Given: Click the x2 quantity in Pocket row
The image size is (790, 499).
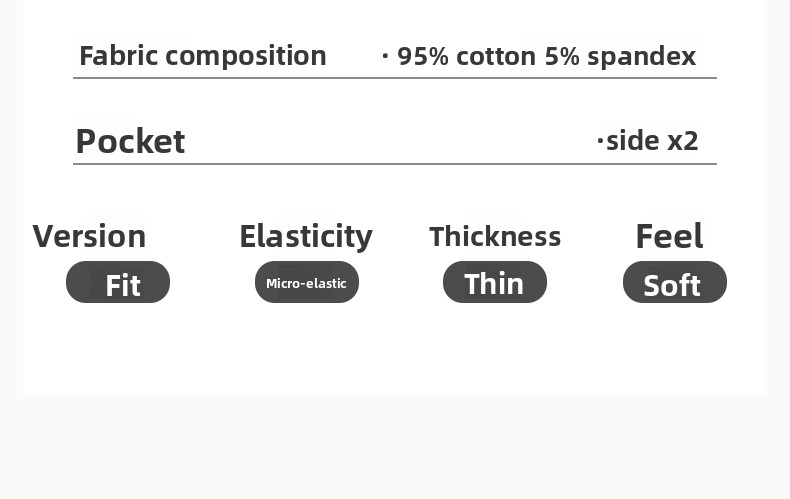Looking at the screenshot, I should [682, 141].
